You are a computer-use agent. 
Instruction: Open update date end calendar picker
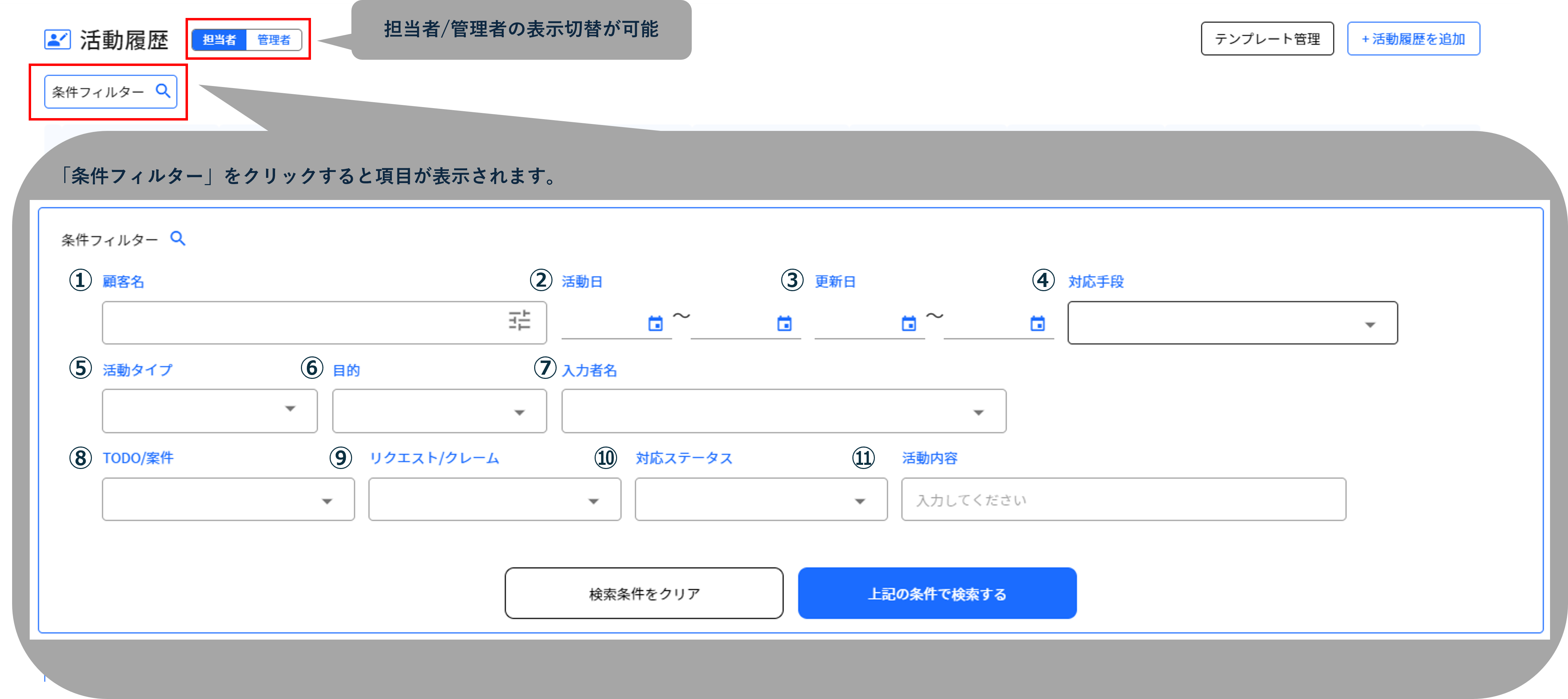(x=1037, y=324)
